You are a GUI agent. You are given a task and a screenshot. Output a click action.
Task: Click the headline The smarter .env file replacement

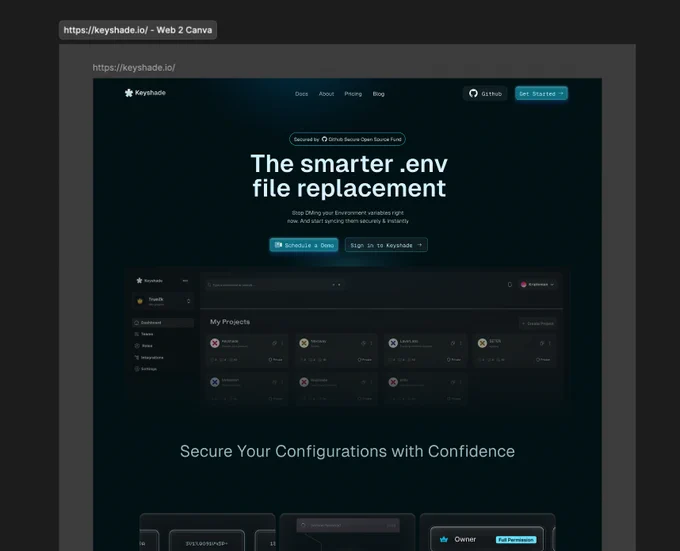click(x=349, y=176)
